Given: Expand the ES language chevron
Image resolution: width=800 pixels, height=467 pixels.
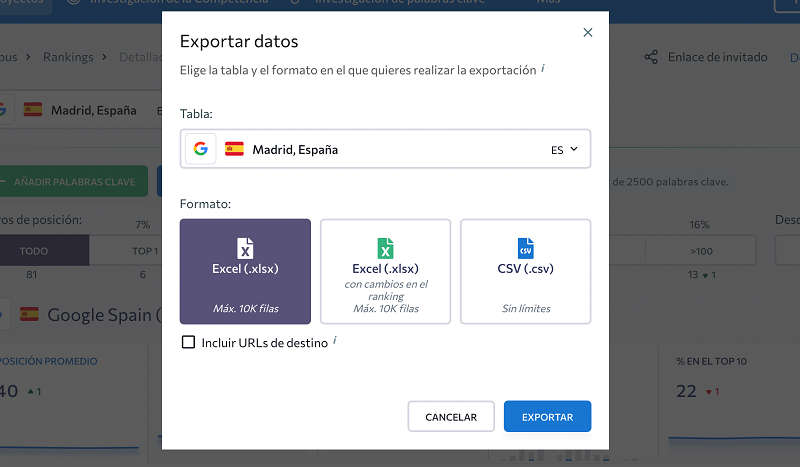Looking at the screenshot, I should pyautogui.click(x=574, y=149).
